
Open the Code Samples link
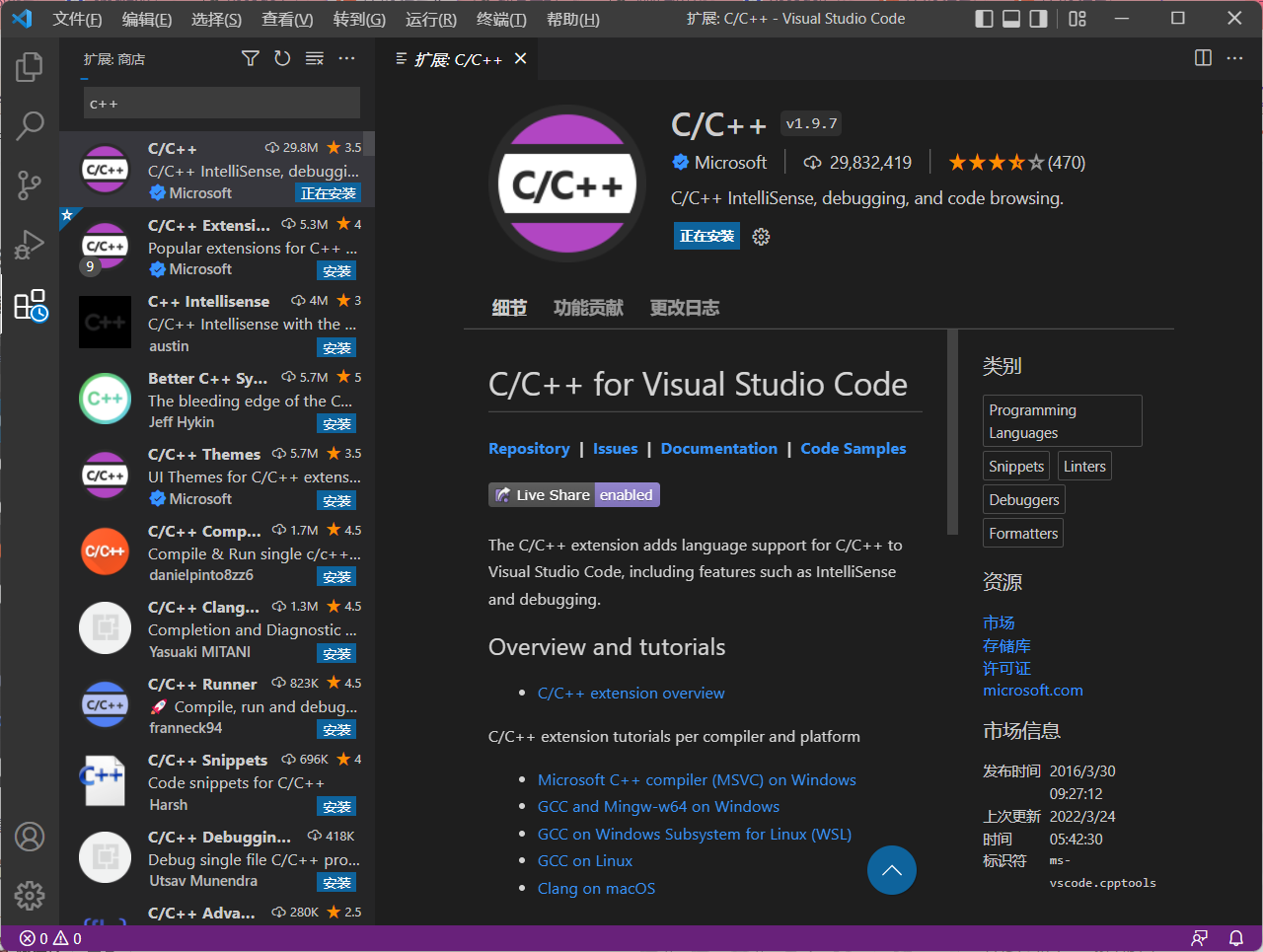tap(854, 448)
